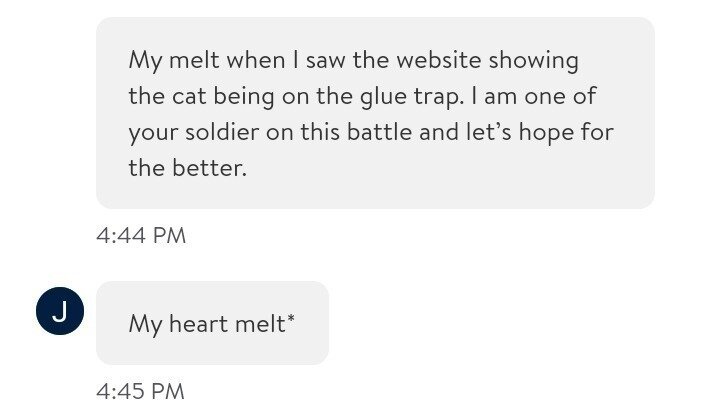The width and height of the screenshot is (720, 405).
Task: Click the 4:44 PM timestamp
Action: click(141, 235)
